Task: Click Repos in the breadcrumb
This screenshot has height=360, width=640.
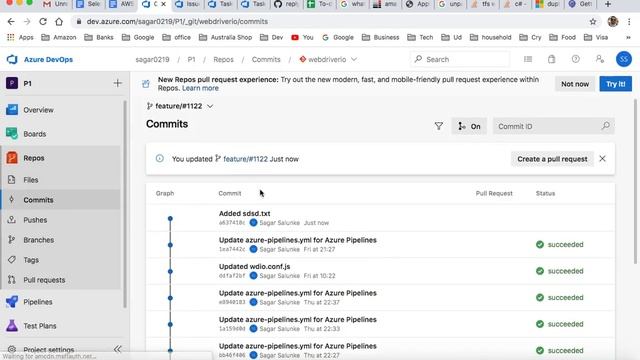Action: pyautogui.click(x=223, y=60)
